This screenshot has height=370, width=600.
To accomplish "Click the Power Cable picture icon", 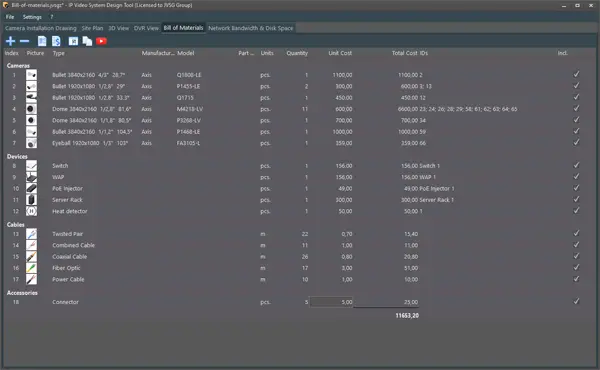I will (x=31, y=279).
